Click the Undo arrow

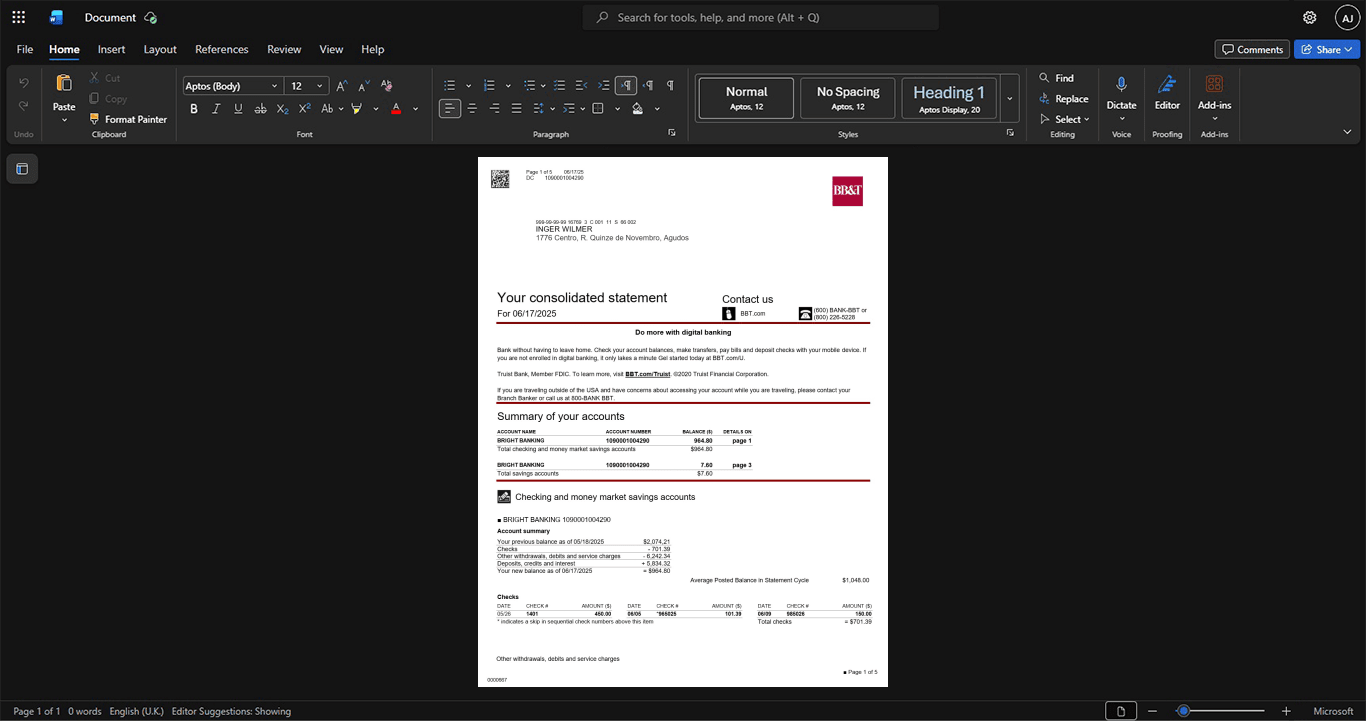click(x=24, y=82)
